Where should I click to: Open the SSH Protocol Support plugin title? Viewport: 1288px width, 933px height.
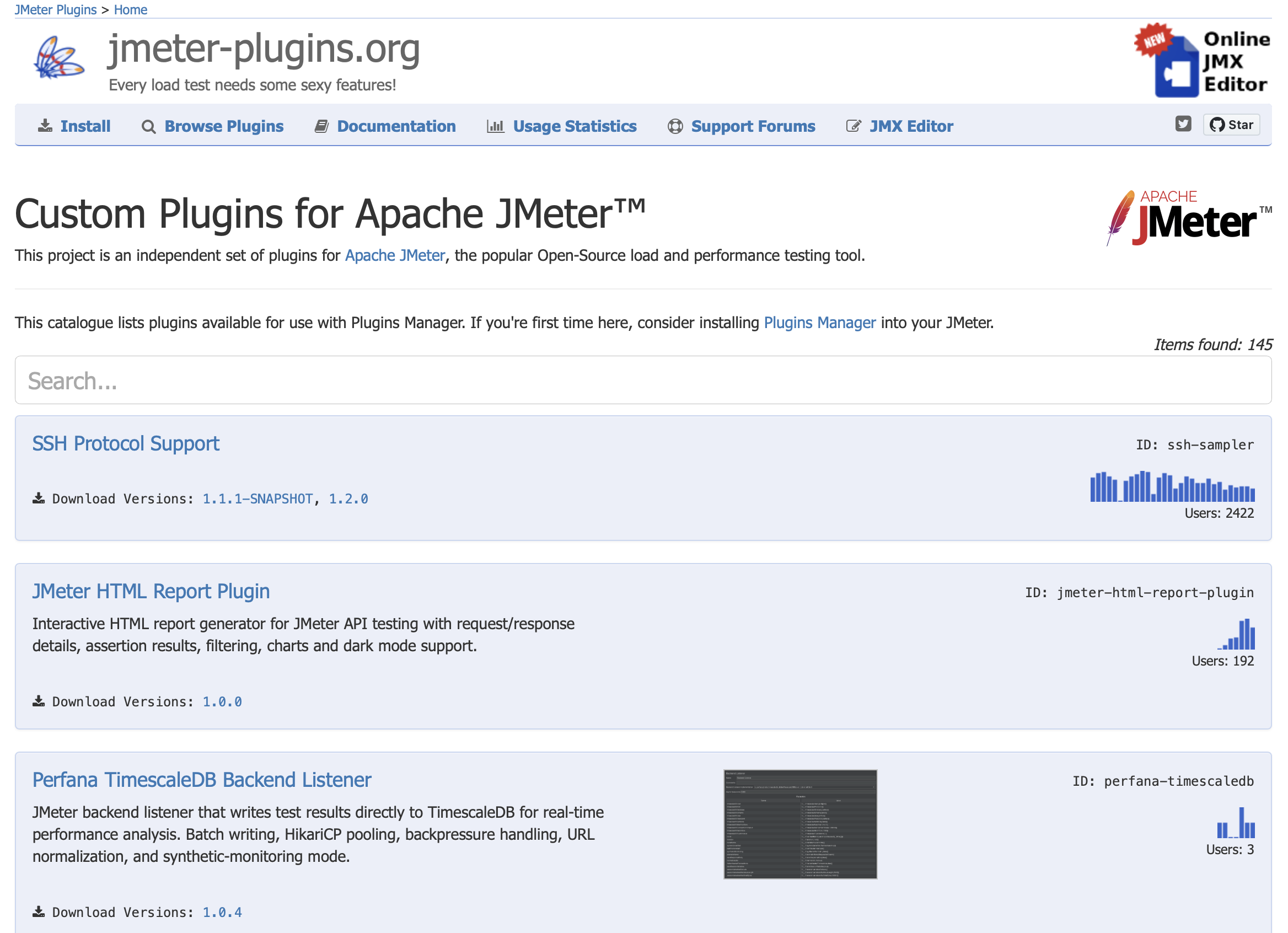point(126,443)
